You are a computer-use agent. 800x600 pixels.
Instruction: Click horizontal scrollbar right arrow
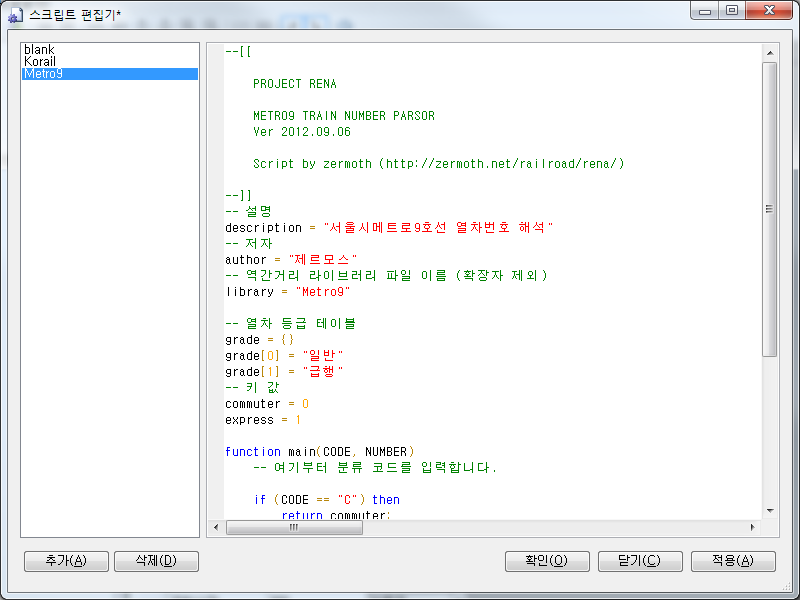click(753, 528)
